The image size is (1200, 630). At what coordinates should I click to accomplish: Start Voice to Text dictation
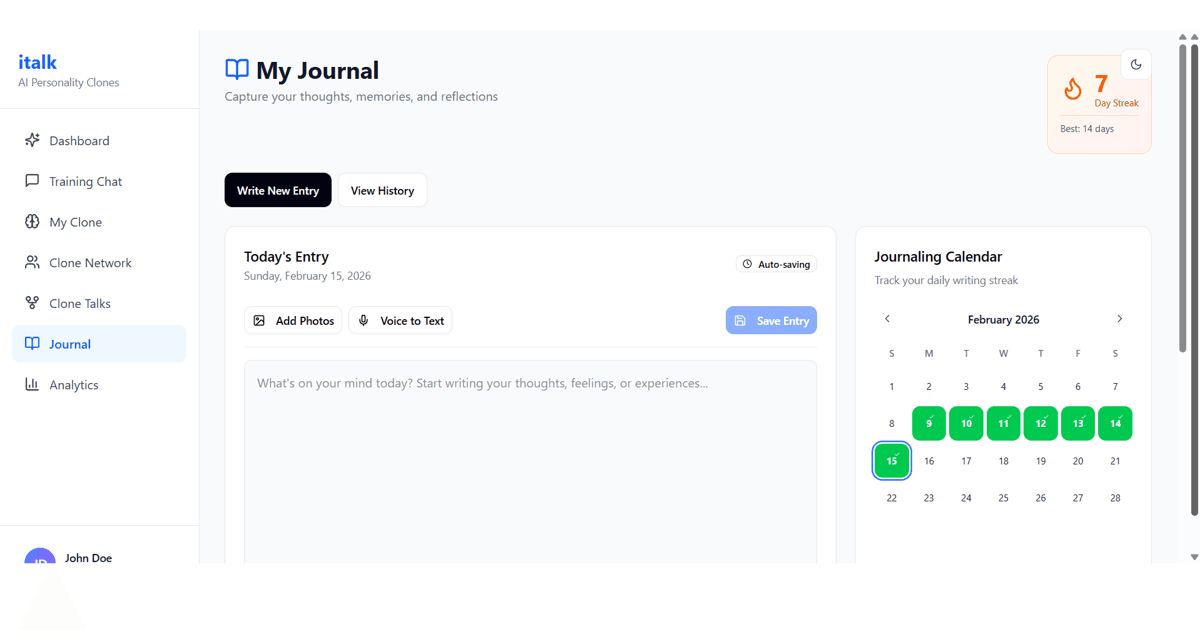pyautogui.click(x=400, y=320)
